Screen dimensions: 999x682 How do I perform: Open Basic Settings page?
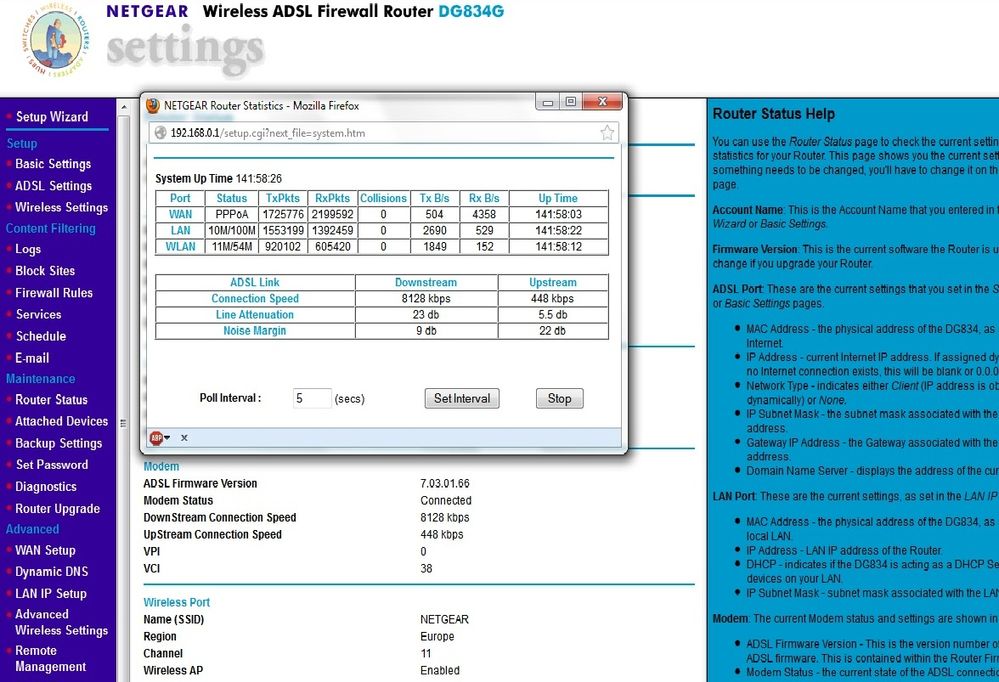(53, 164)
